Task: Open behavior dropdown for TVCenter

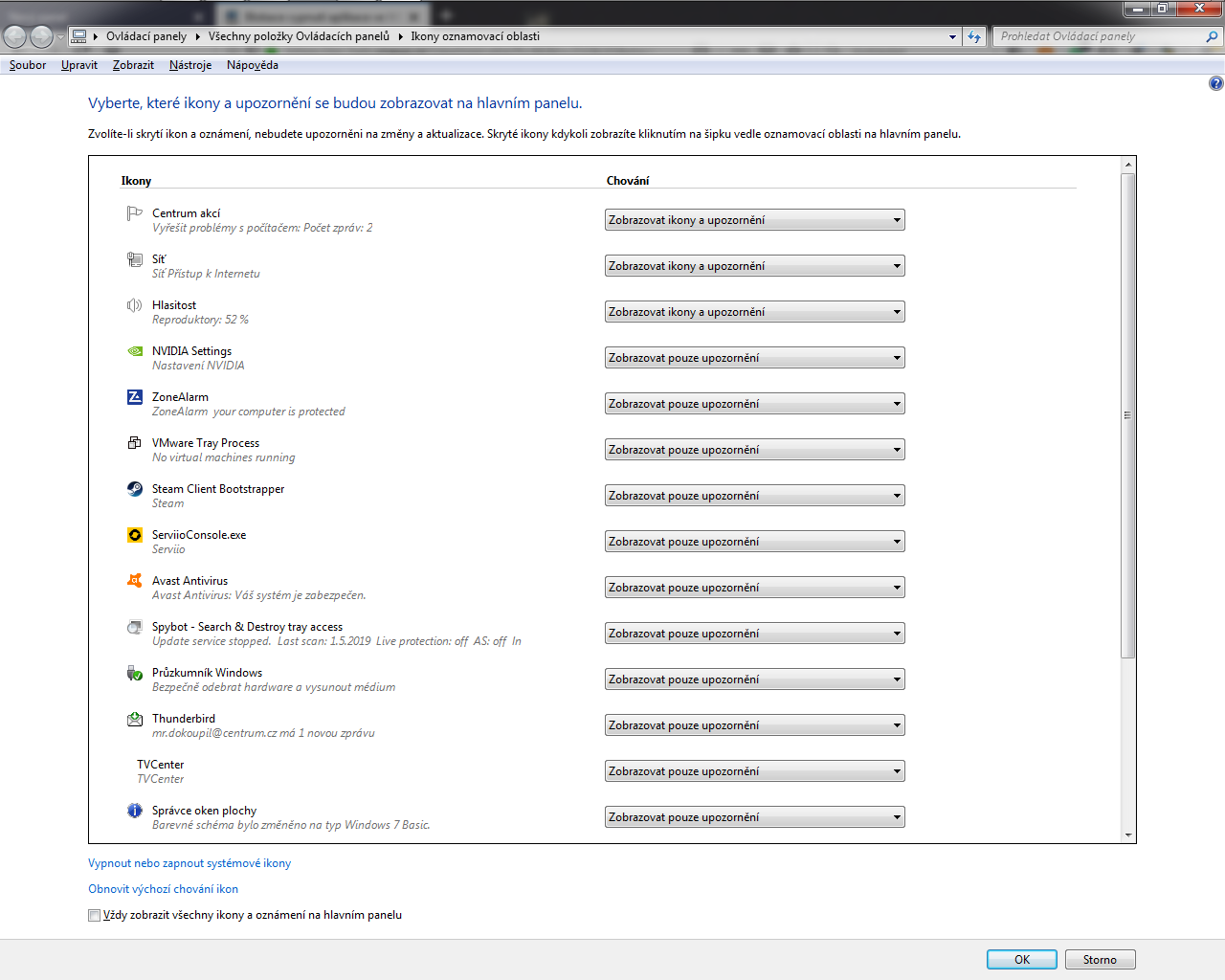Action: (755, 771)
